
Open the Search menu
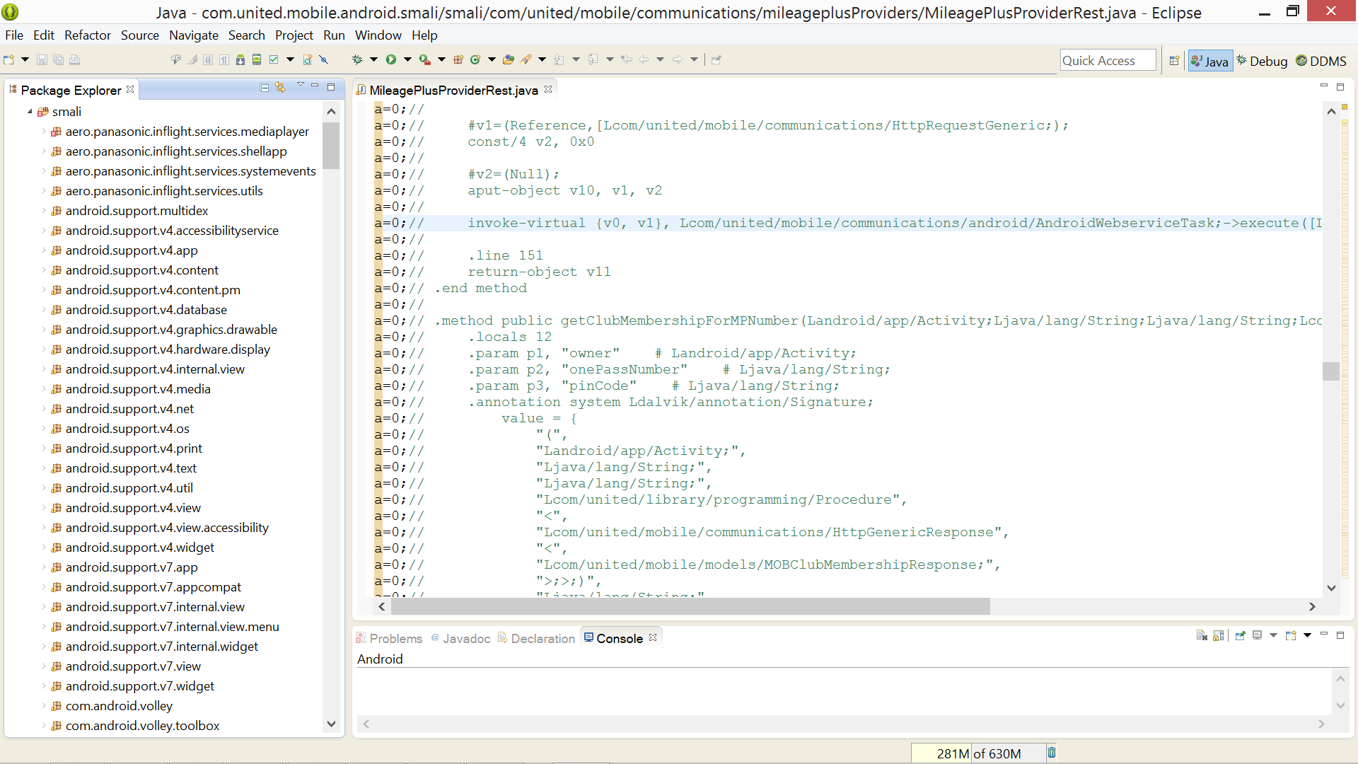pyautogui.click(x=247, y=35)
